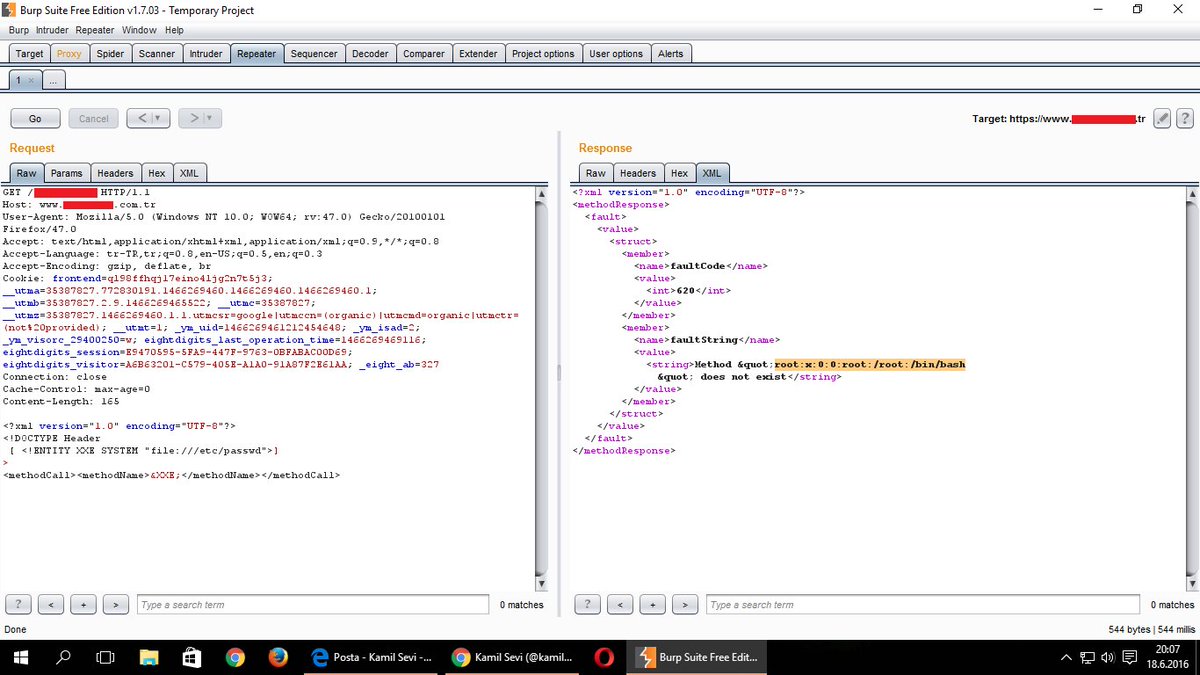Switch to the Extender tab
Screen dimensions: 1200x675
pos(478,54)
